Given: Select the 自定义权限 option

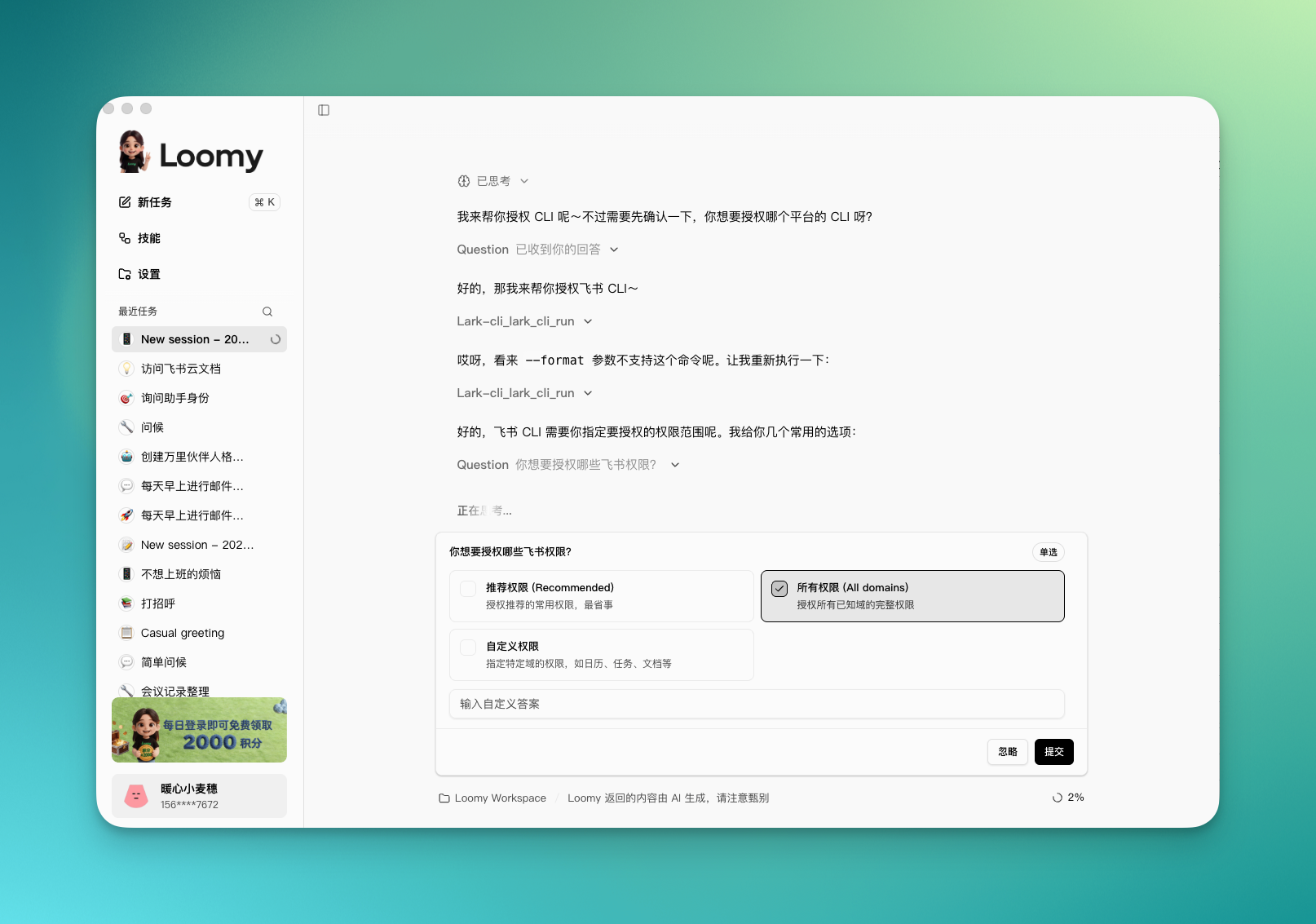Looking at the screenshot, I should tap(468, 648).
